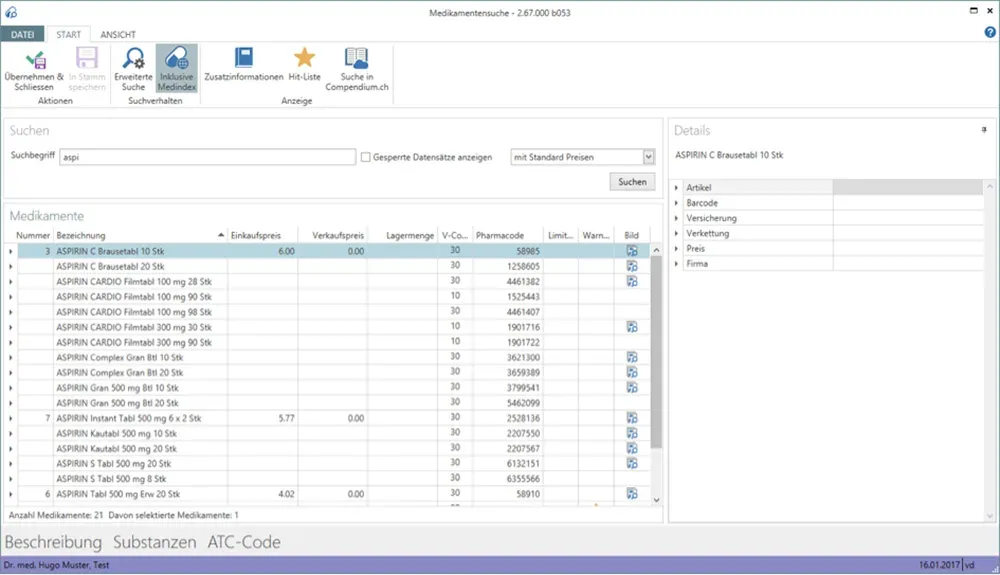Click the medication list scroll up arrow
Viewport: 1000px width, 575px height.
pos(656,251)
